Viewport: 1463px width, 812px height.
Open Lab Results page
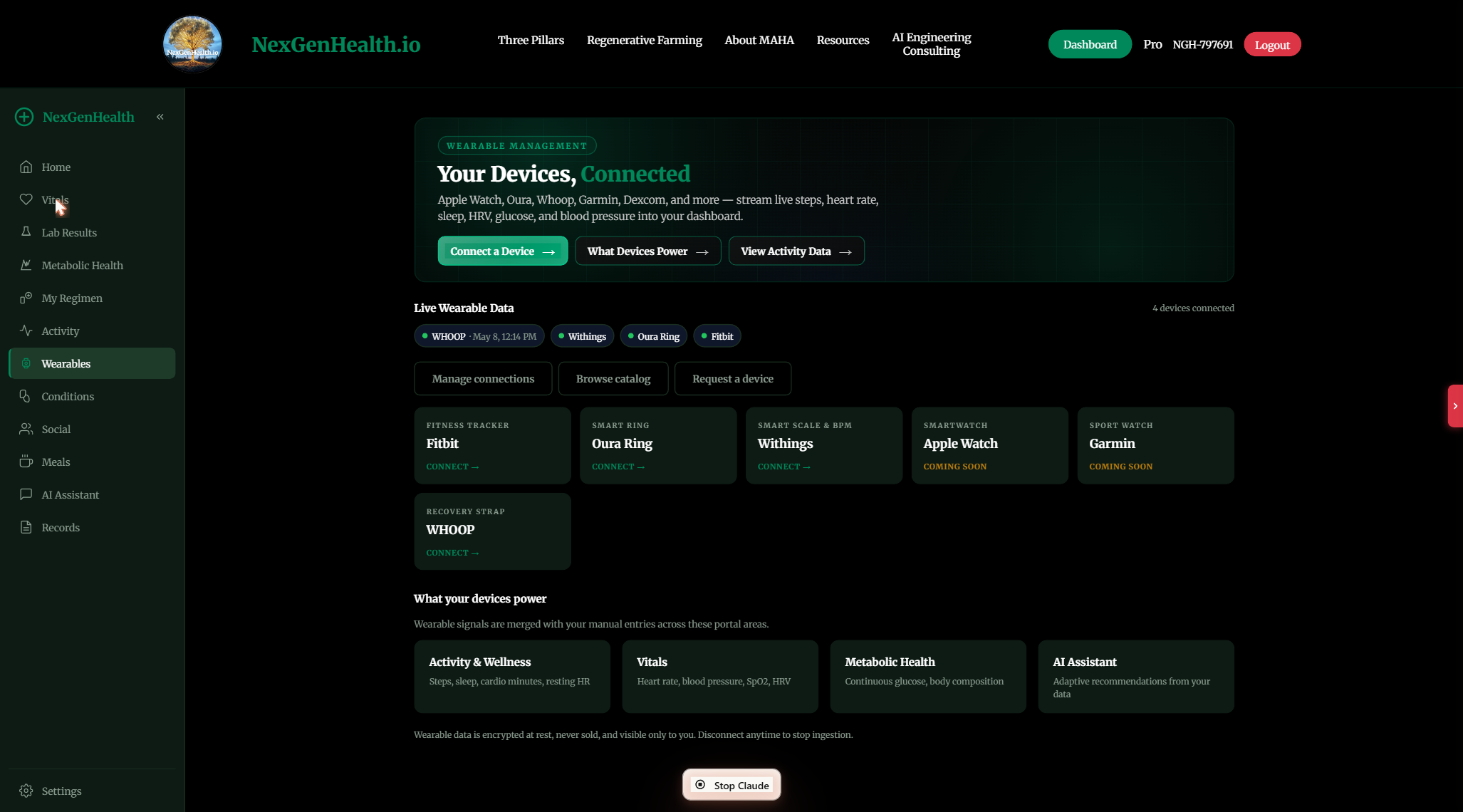pyautogui.click(x=92, y=232)
